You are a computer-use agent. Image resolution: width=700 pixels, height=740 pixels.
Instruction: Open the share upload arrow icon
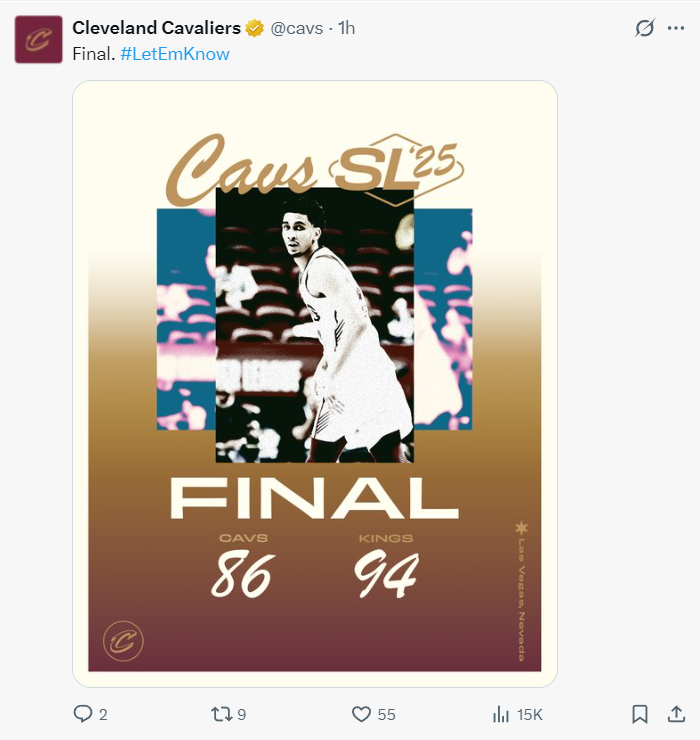(676, 714)
